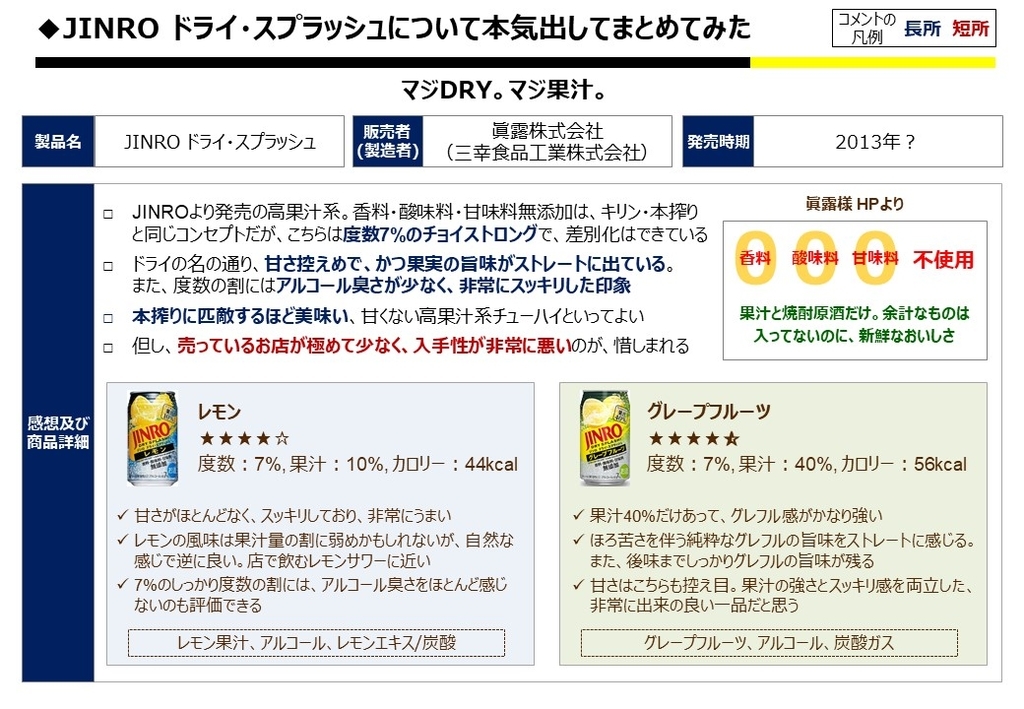1024x709 pixels.
Task: Click the 眞露様 HPより caption
Action: coord(854,204)
